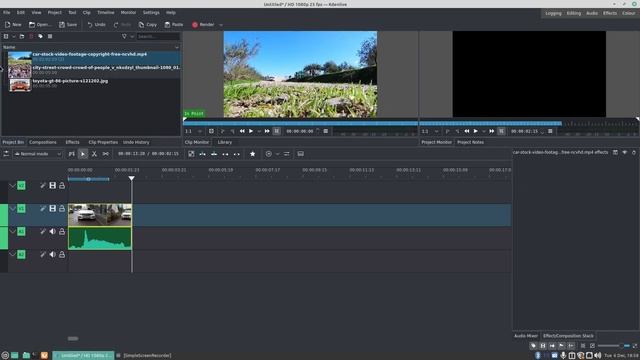This screenshot has height=360, width=640.
Task: Open the Clip Monitor hamburger menu
Action: [x=326, y=131]
